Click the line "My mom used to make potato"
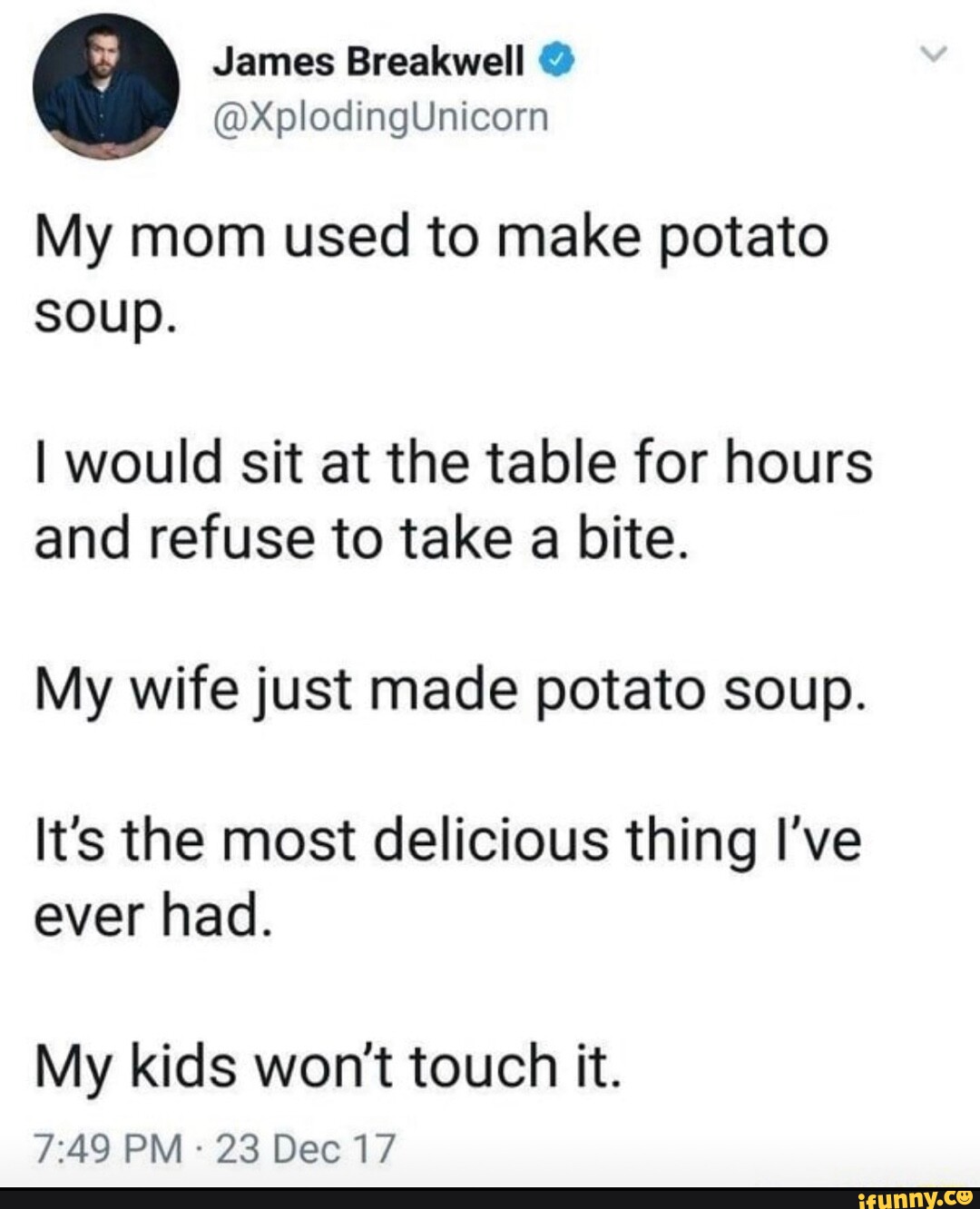 click(x=431, y=239)
